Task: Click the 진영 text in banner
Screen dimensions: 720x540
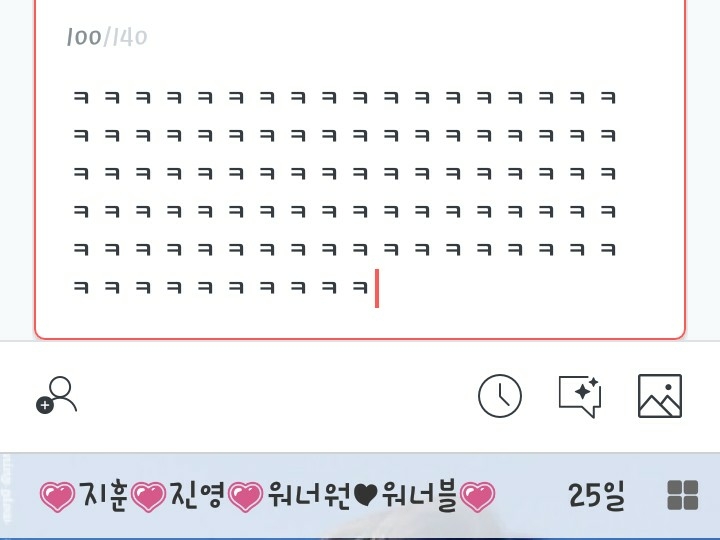Action: (197, 496)
